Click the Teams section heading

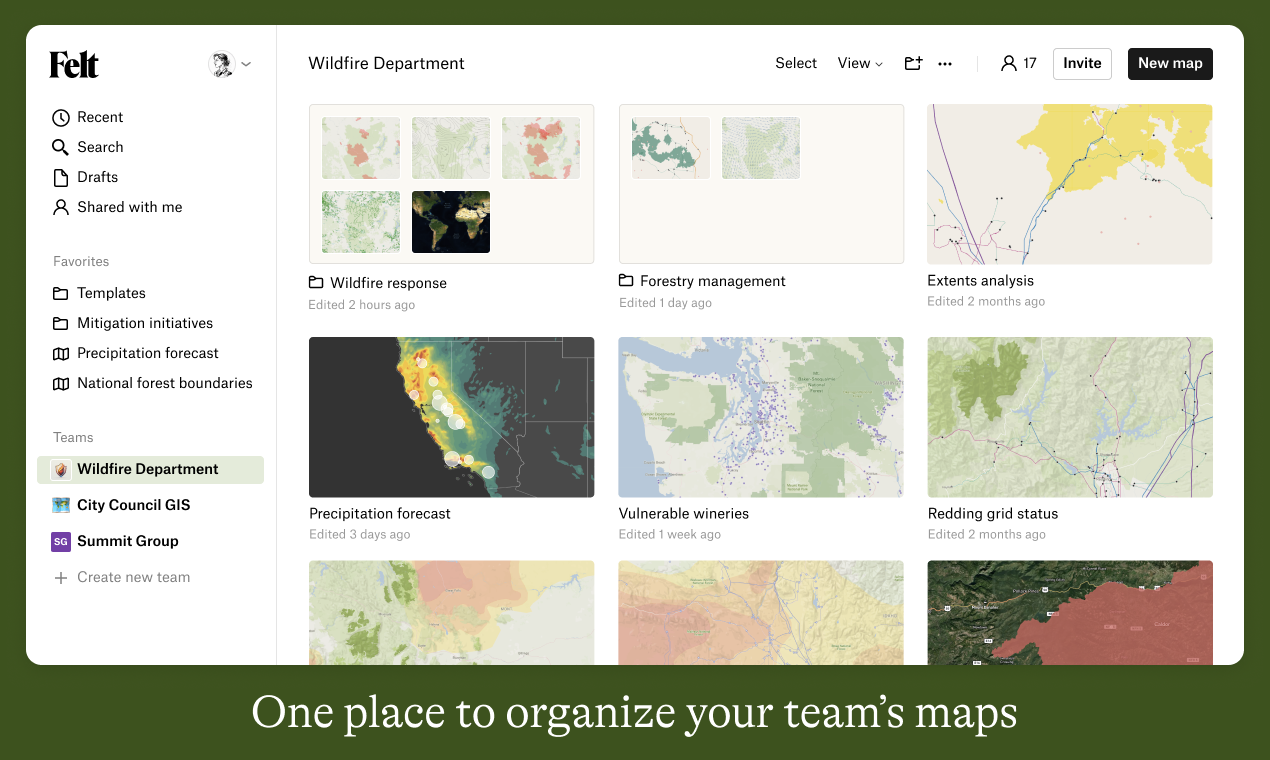pyautogui.click(x=73, y=438)
